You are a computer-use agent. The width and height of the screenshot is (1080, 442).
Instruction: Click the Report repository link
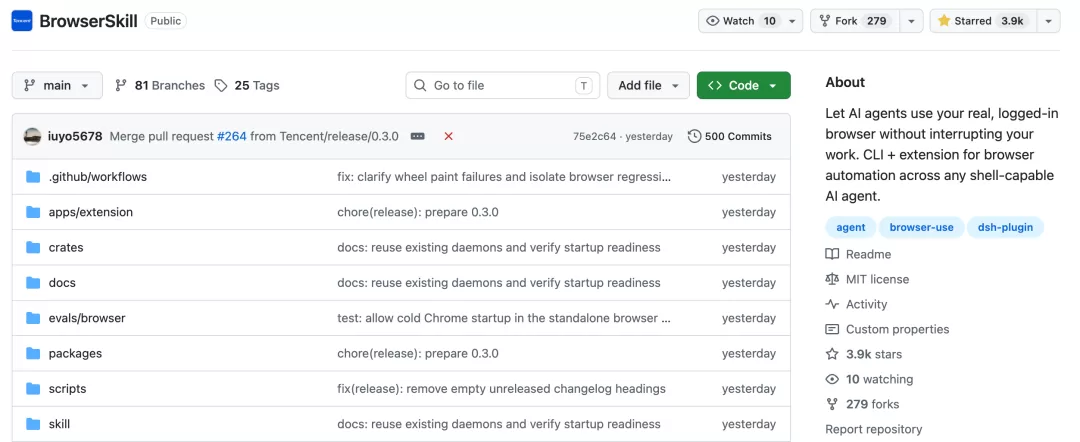tap(874, 429)
